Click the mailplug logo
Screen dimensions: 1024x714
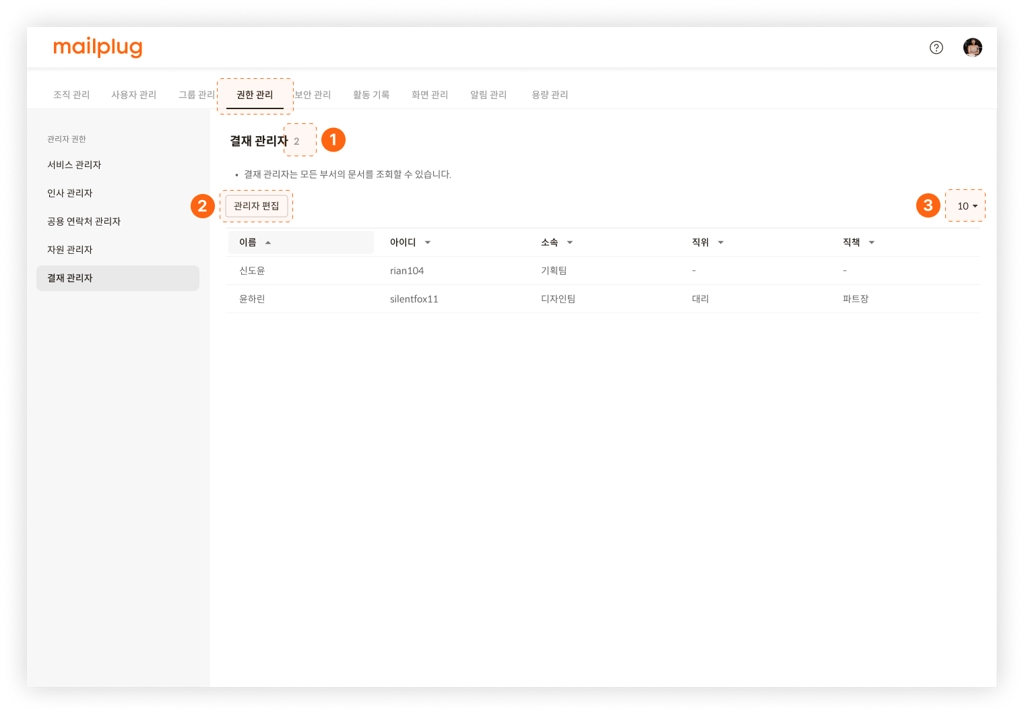98,47
